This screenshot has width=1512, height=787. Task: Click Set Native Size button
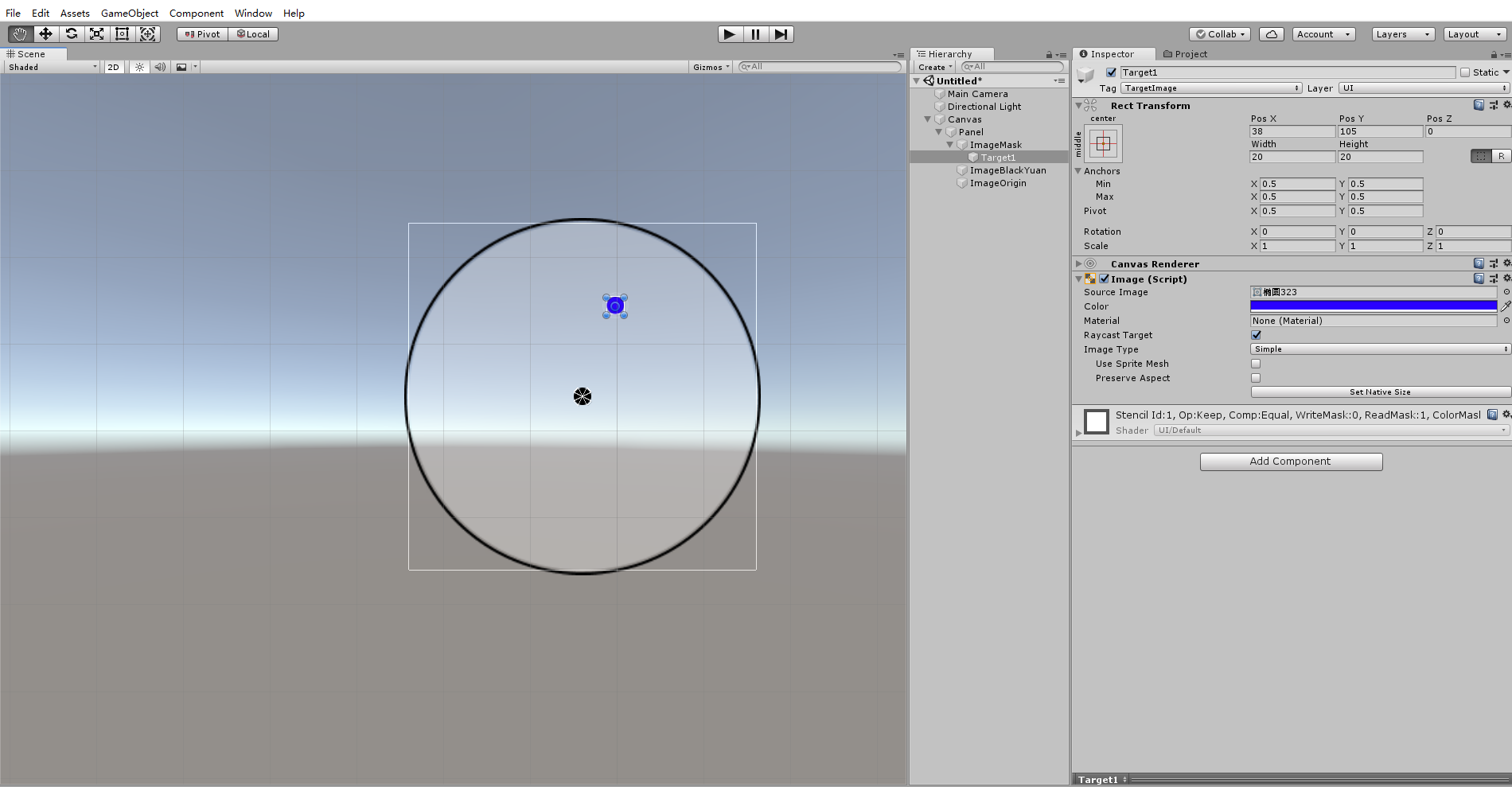[x=1381, y=392]
